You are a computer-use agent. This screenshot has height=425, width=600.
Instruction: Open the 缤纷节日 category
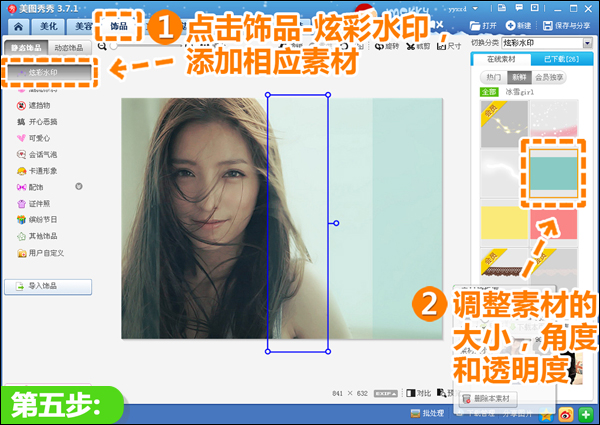click(x=37, y=220)
